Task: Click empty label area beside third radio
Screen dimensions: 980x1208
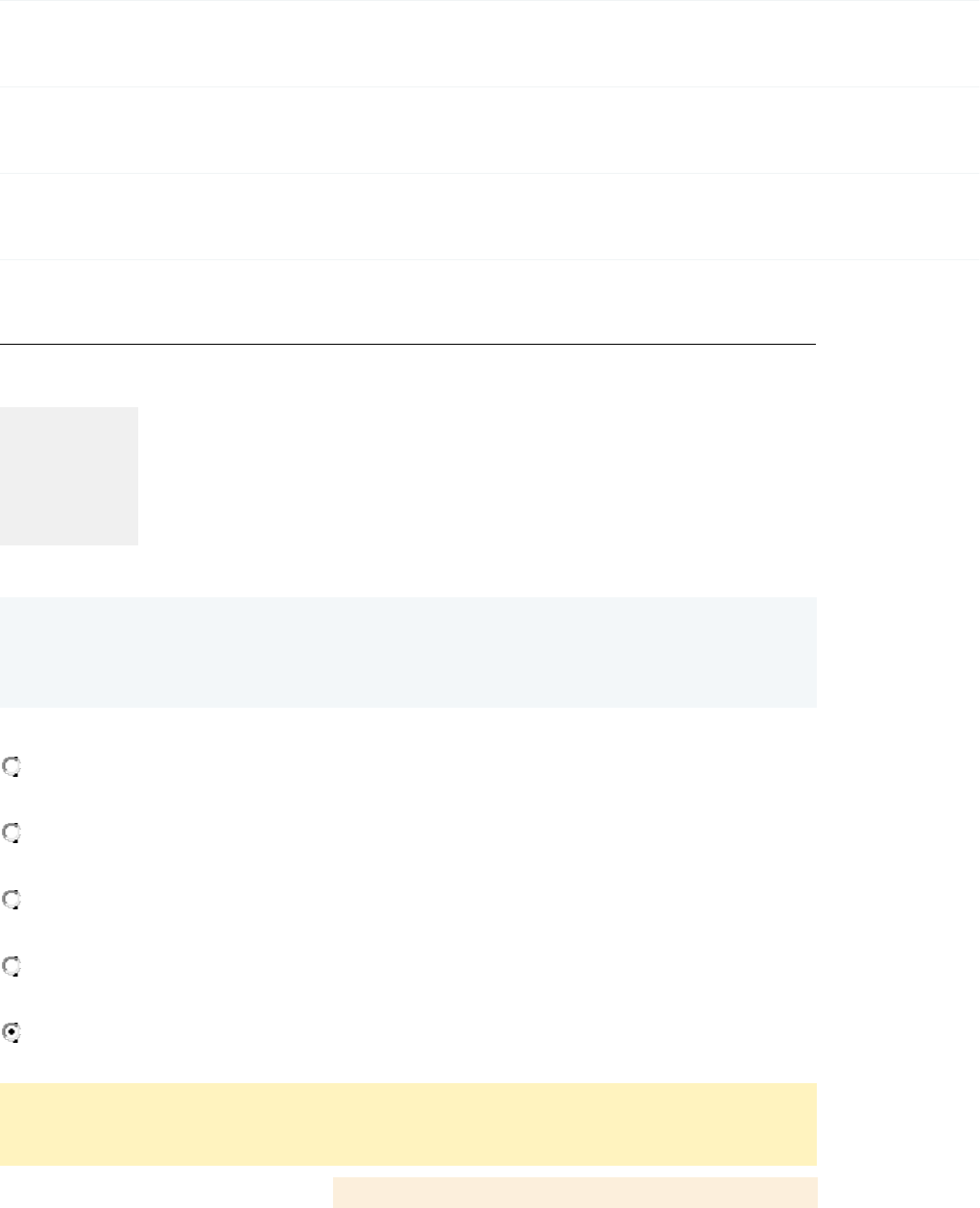Action: coord(192,901)
